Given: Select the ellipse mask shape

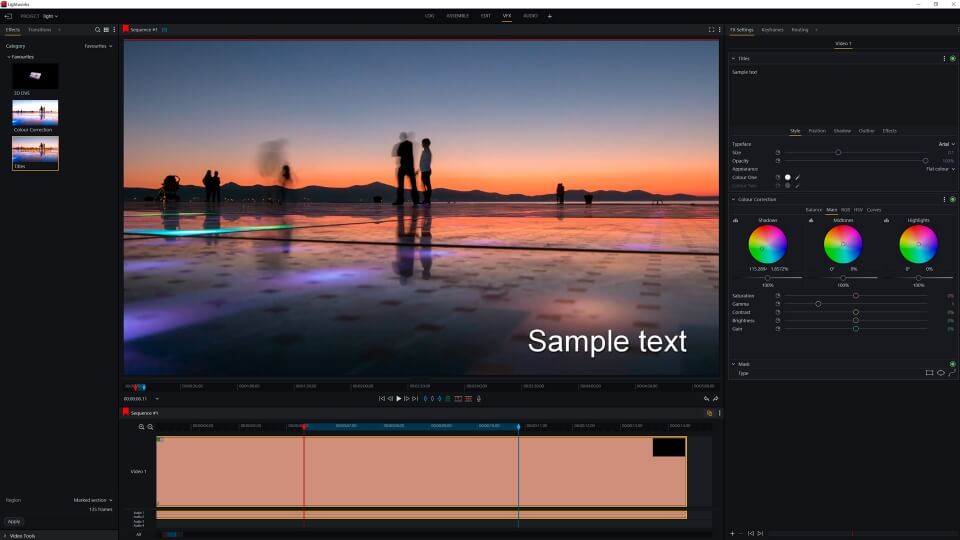Looking at the screenshot, I should pyautogui.click(x=941, y=373).
